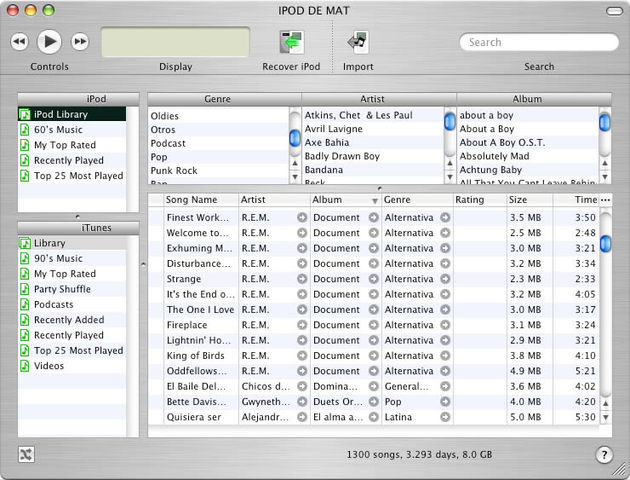Open help with the question mark button
630x480 pixels.
603,455
